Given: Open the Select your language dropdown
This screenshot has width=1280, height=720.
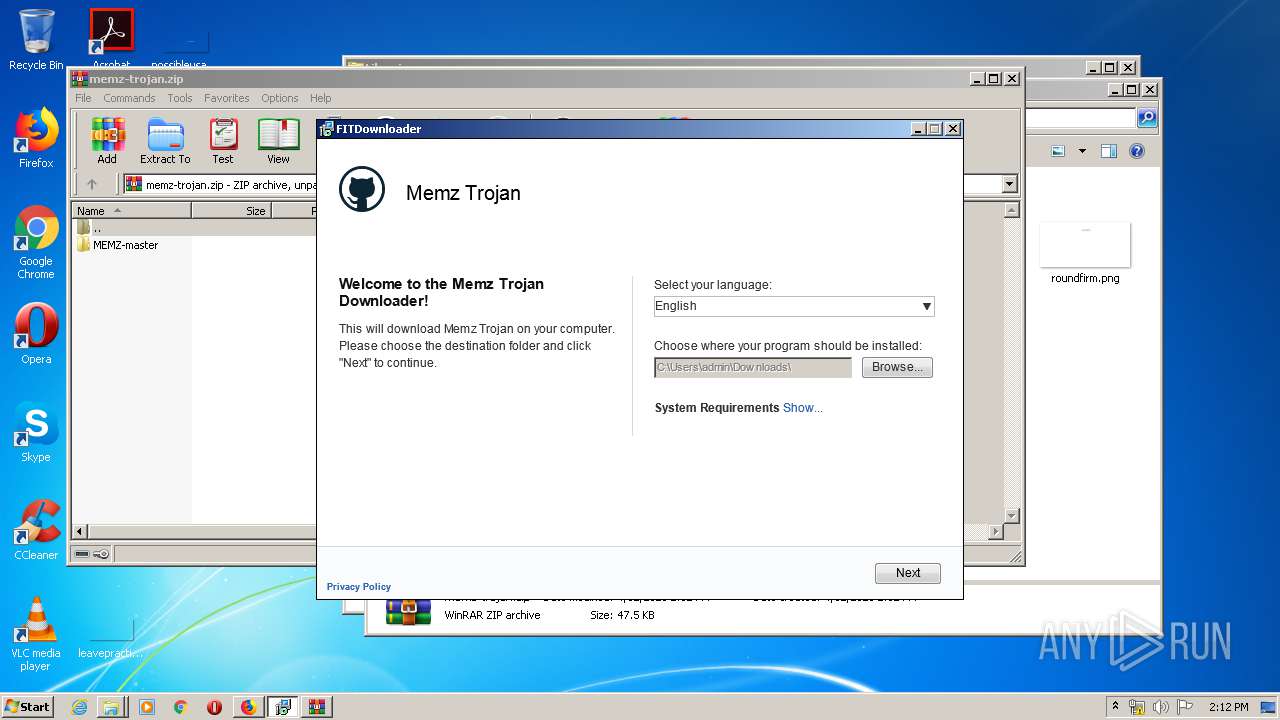Looking at the screenshot, I should tap(794, 306).
